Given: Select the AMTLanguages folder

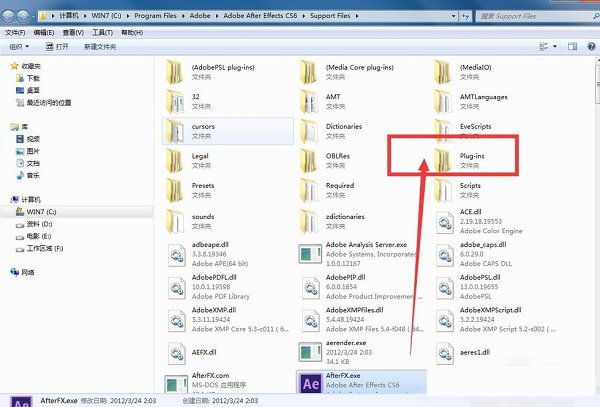Looking at the screenshot, I should tap(471, 101).
